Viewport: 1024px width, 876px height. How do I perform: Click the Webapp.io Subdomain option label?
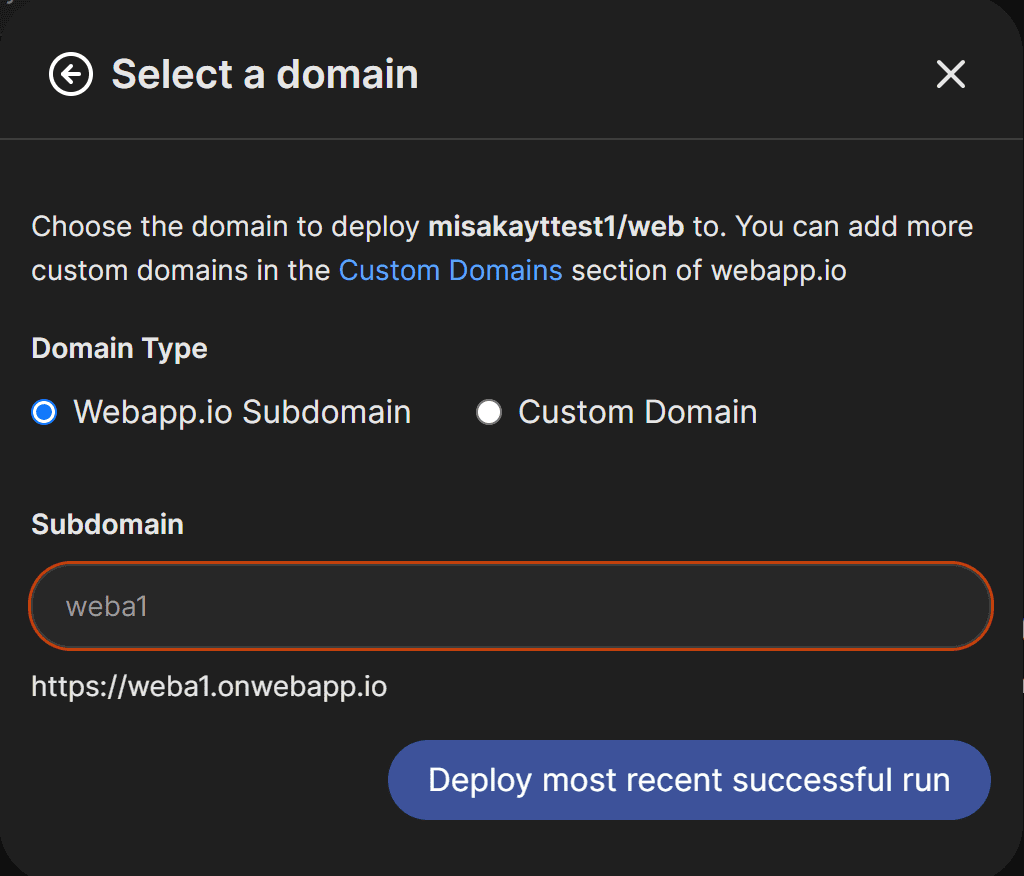(x=242, y=412)
